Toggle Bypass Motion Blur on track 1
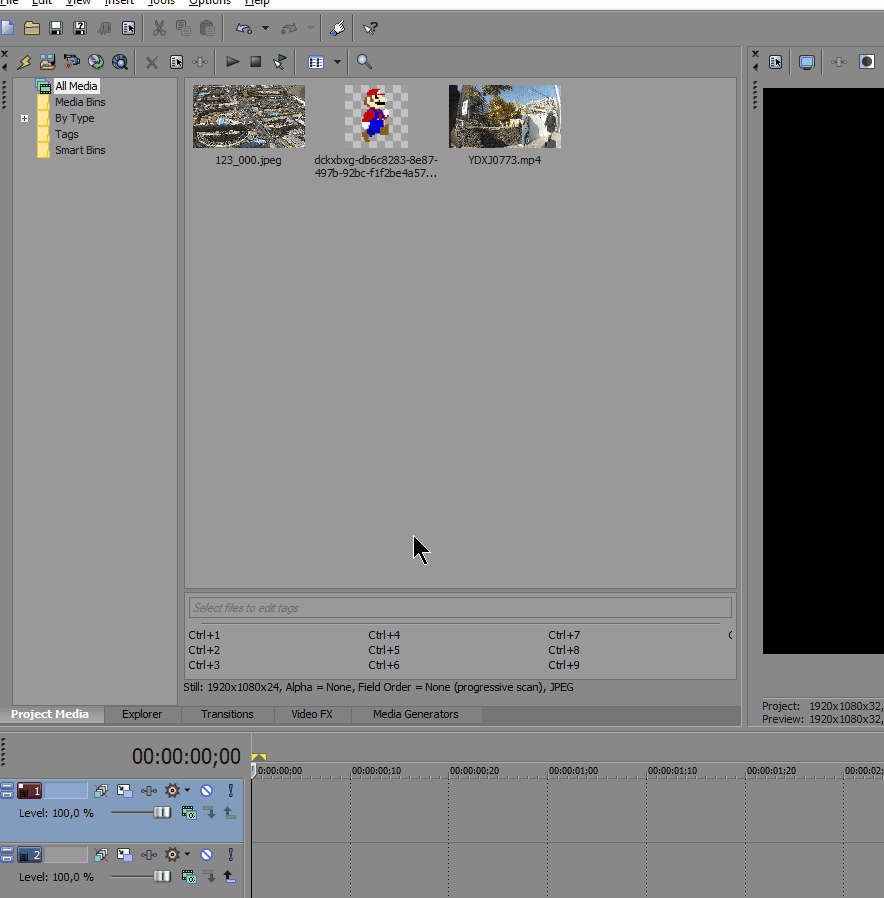 (100, 790)
